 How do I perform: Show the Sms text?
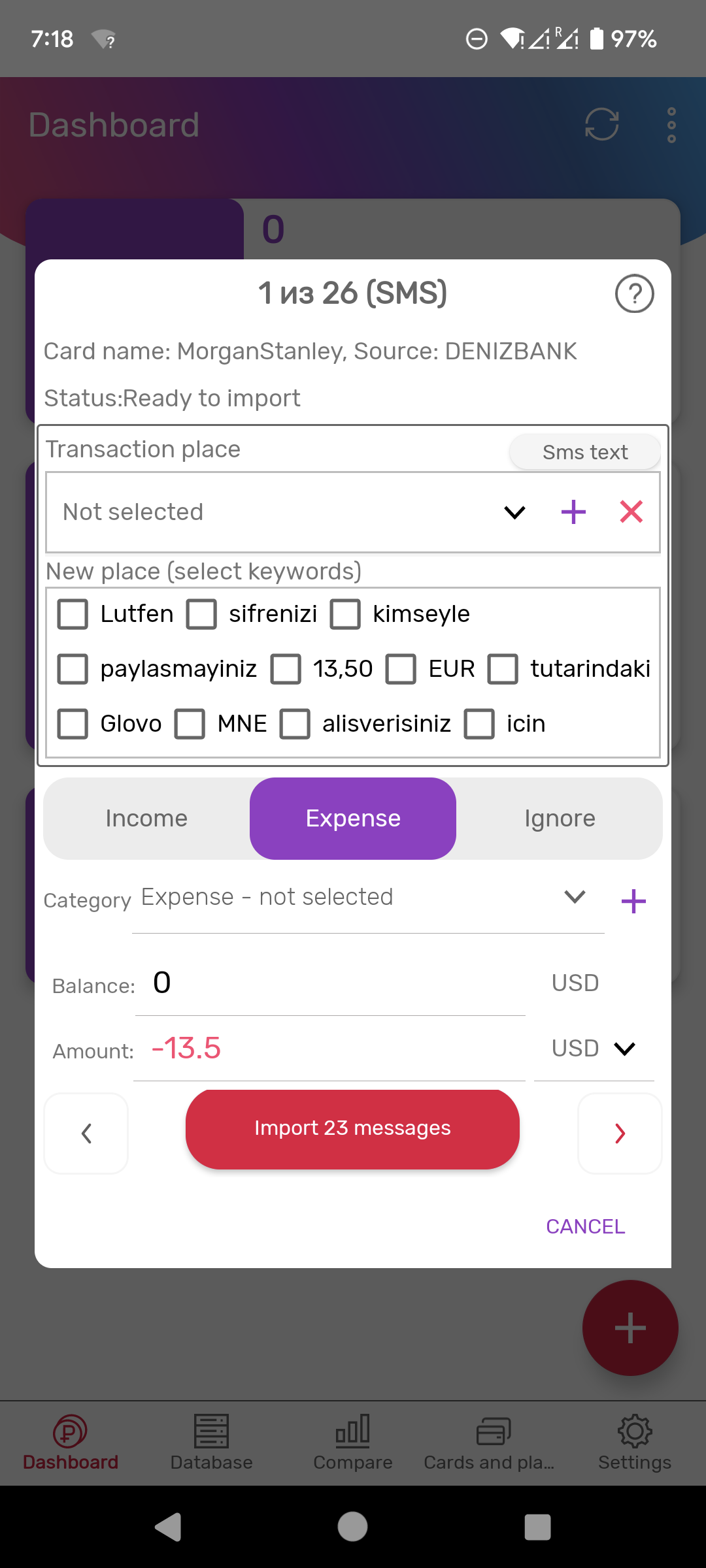pyautogui.click(x=584, y=452)
